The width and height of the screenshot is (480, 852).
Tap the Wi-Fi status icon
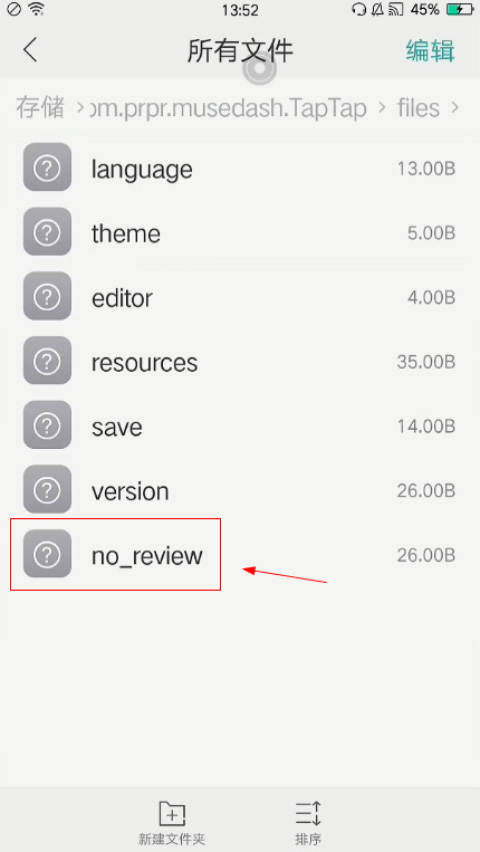pos(36,9)
